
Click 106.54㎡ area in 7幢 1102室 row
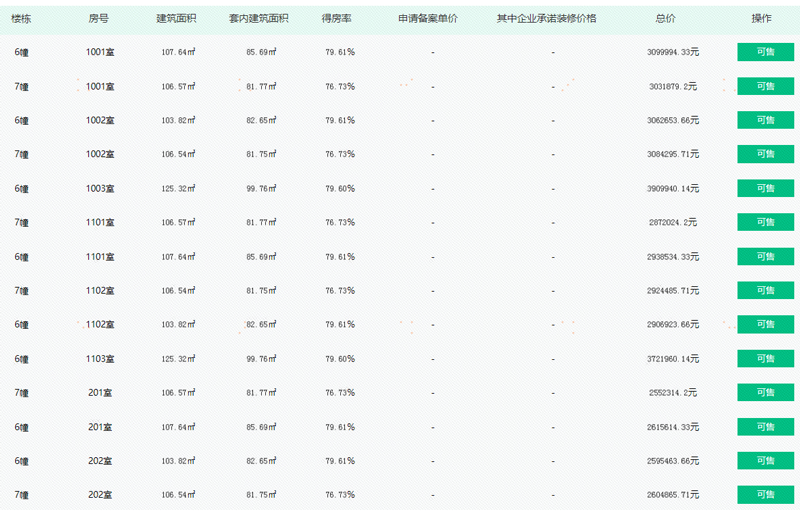pos(178,290)
